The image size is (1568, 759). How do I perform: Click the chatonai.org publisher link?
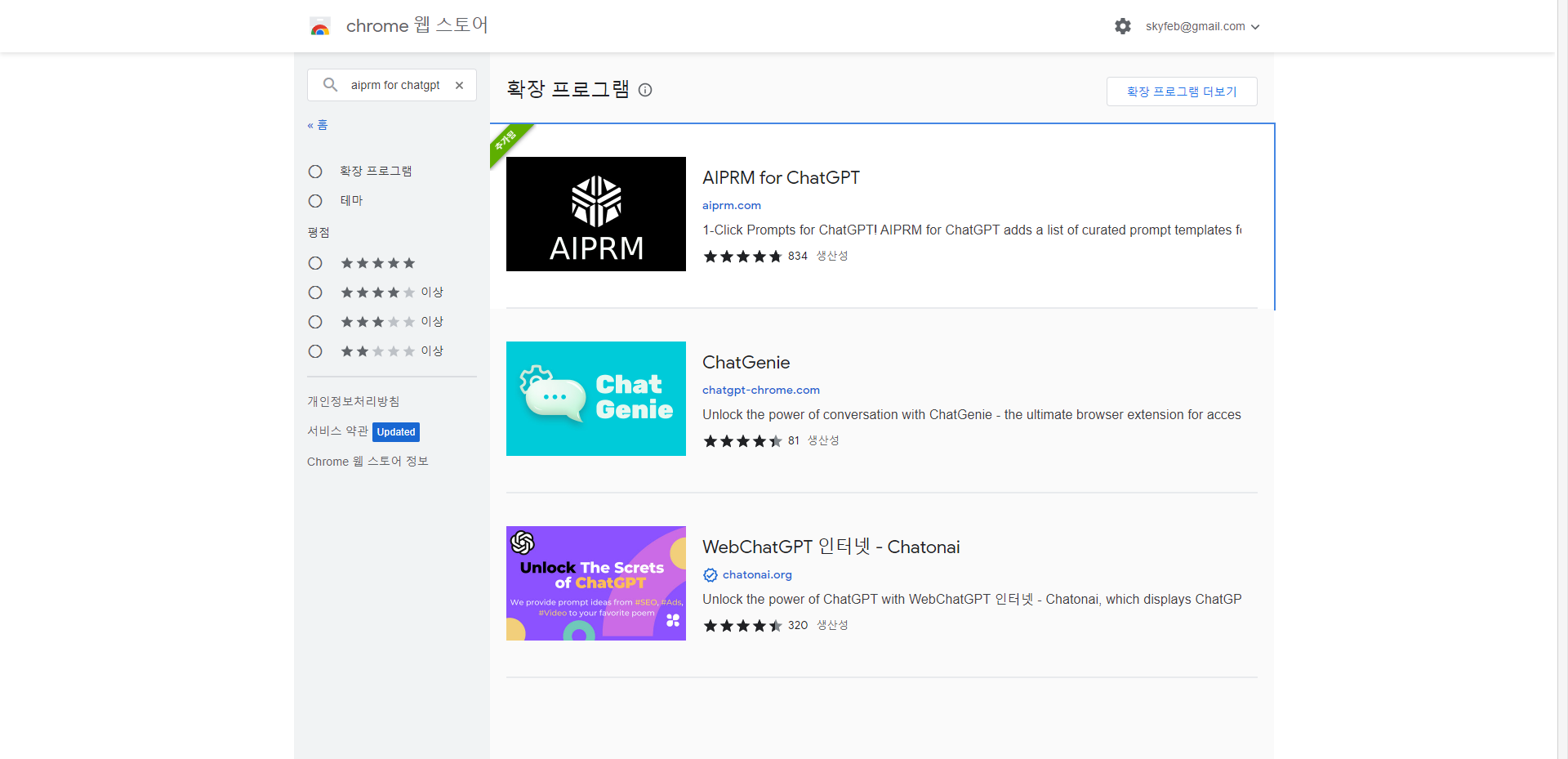coord(757,574)
